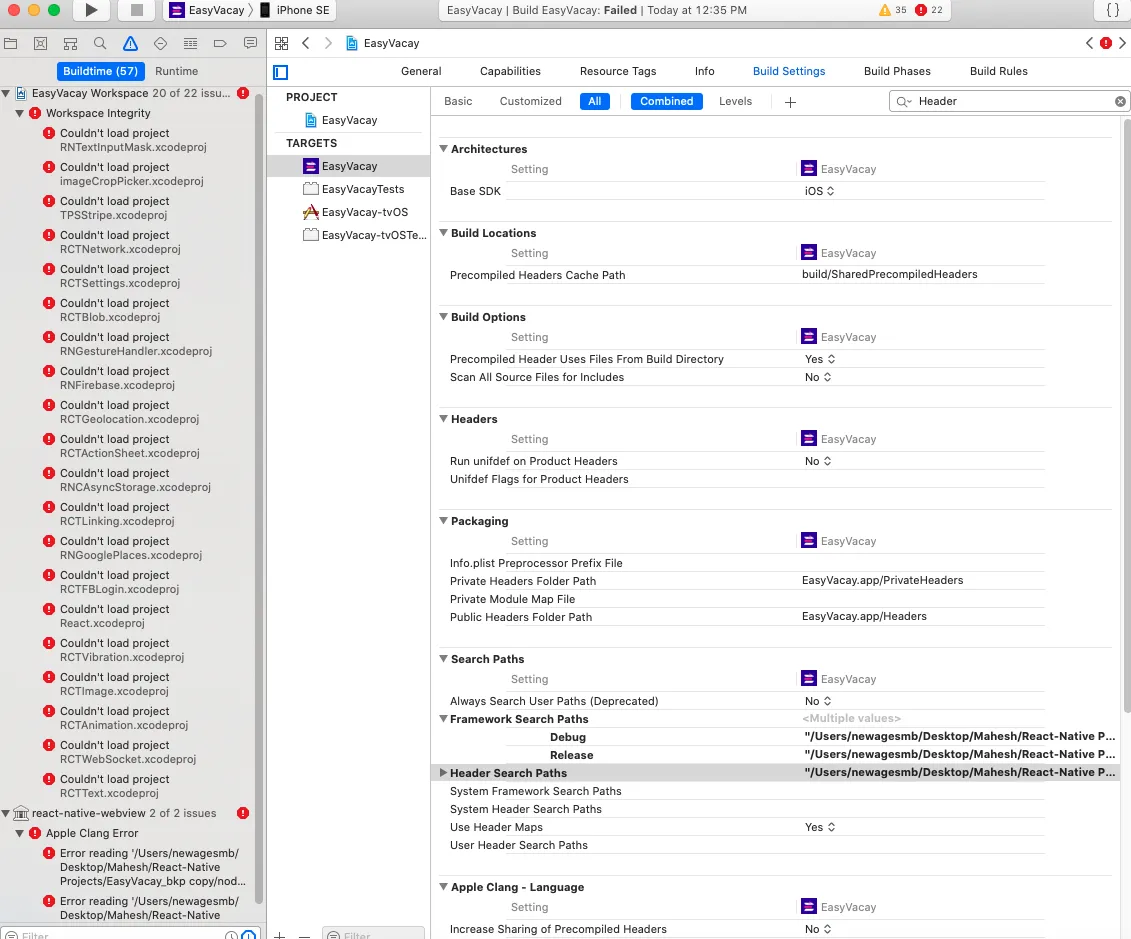Expand the Header Search Paths row

pyautogui.click(x=443, y=772)
